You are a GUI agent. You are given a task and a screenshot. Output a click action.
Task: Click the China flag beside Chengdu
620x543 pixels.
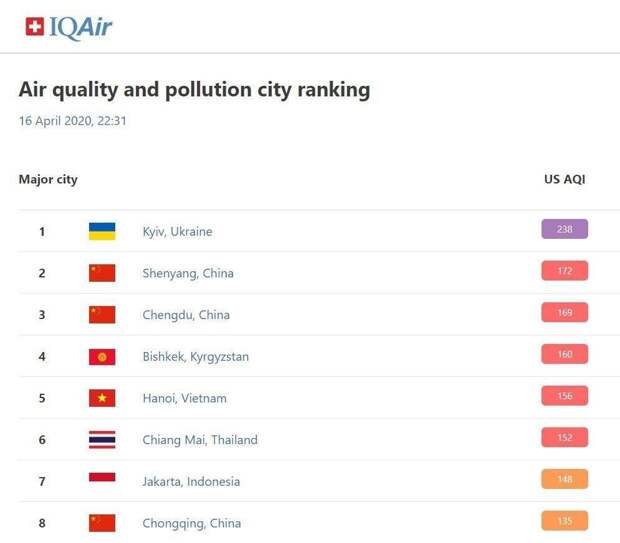102,315
